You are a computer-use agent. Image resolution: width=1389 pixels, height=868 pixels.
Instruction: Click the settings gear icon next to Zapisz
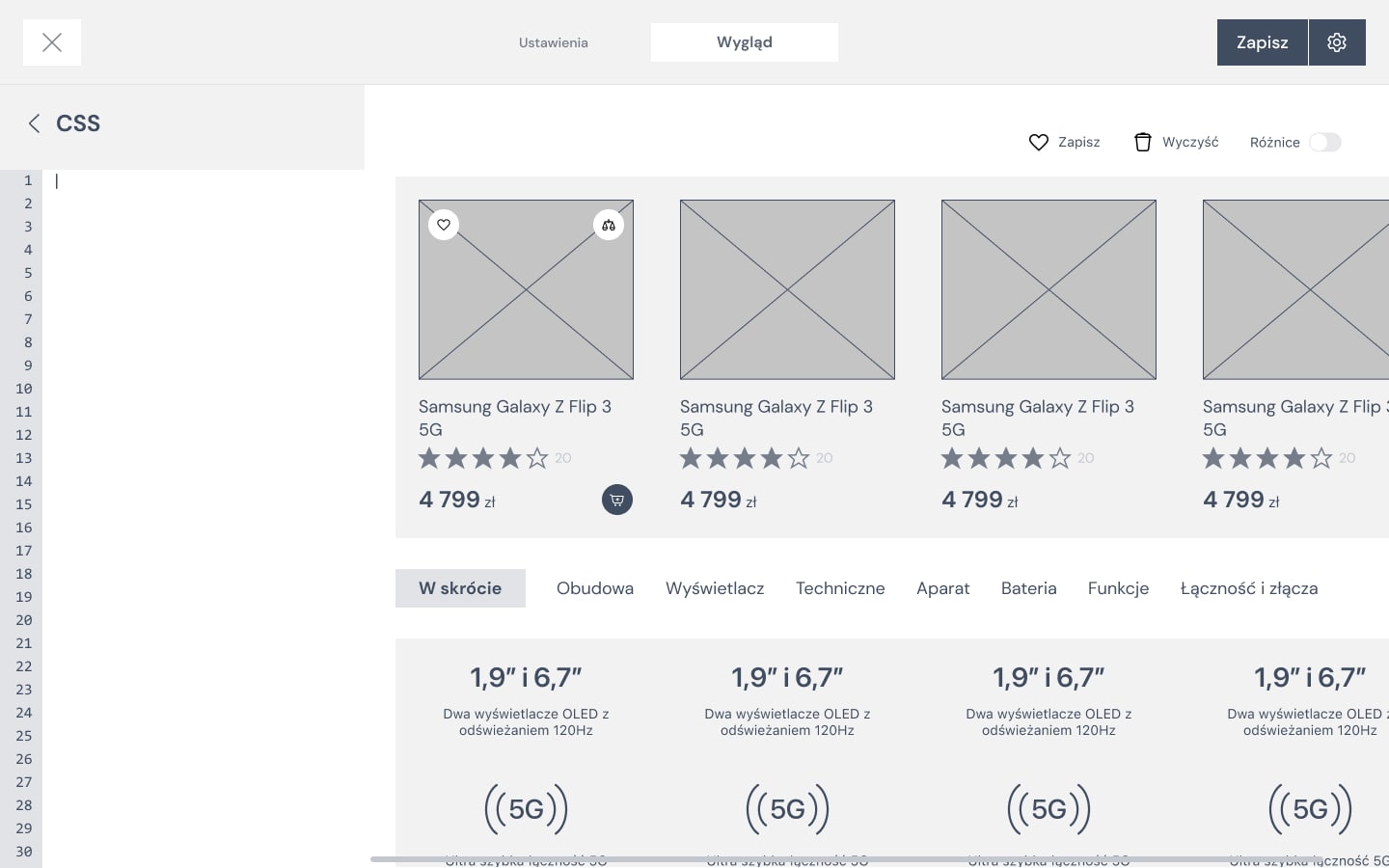[1336, 42]
